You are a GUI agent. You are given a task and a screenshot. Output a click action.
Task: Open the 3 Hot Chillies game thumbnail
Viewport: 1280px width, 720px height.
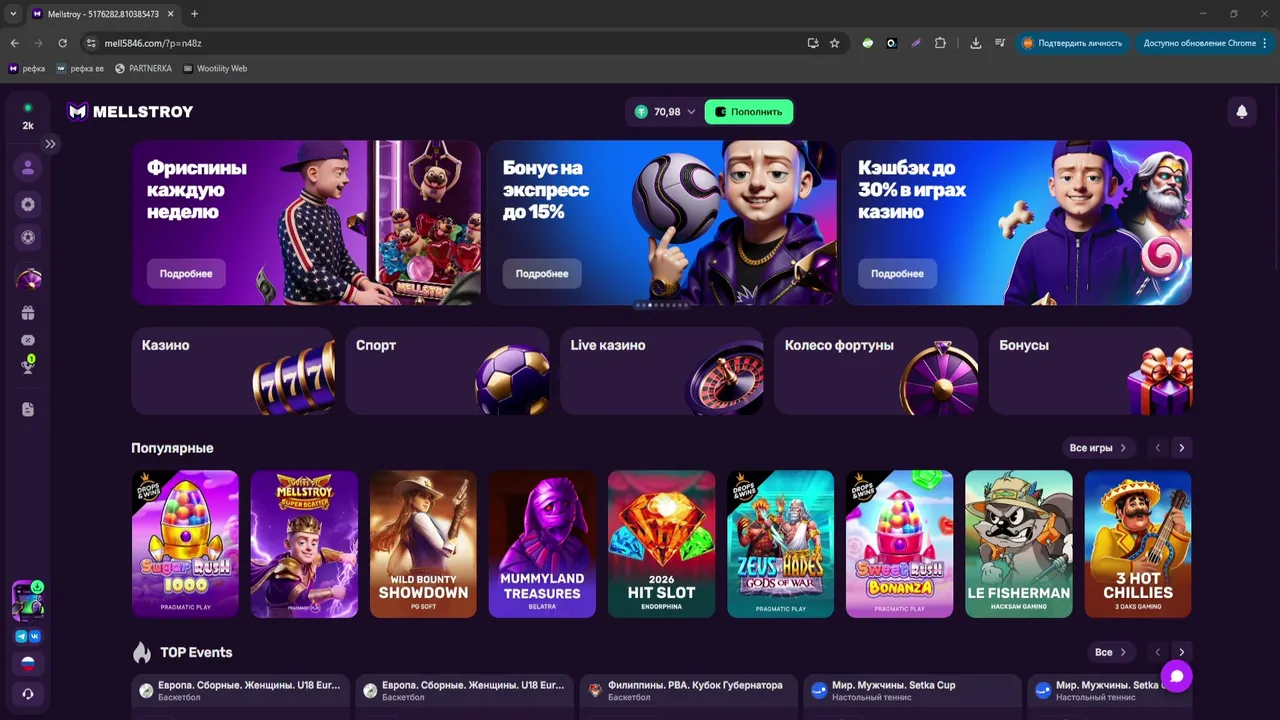[1138, 544]
